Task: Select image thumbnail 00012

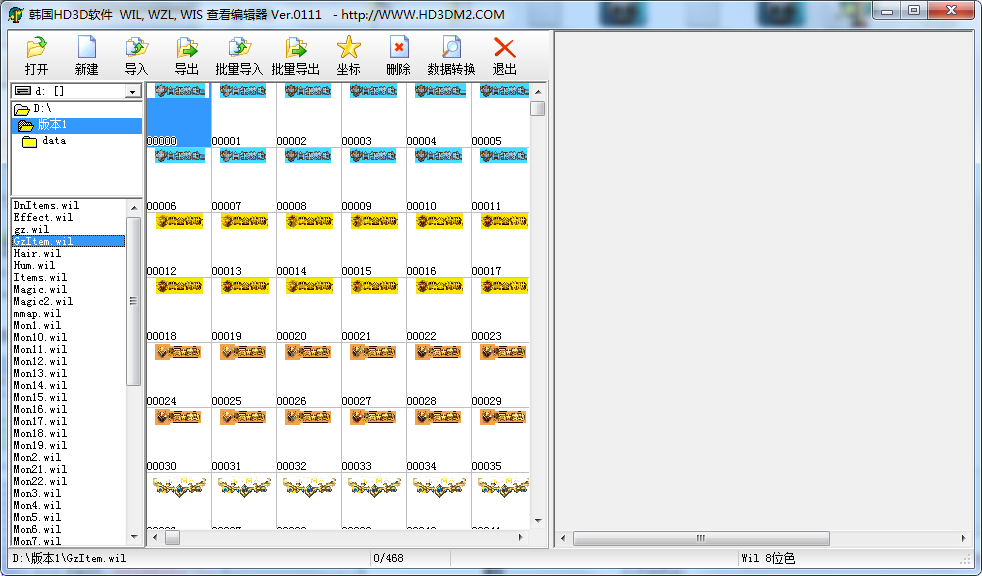Action: pos(178,245)
